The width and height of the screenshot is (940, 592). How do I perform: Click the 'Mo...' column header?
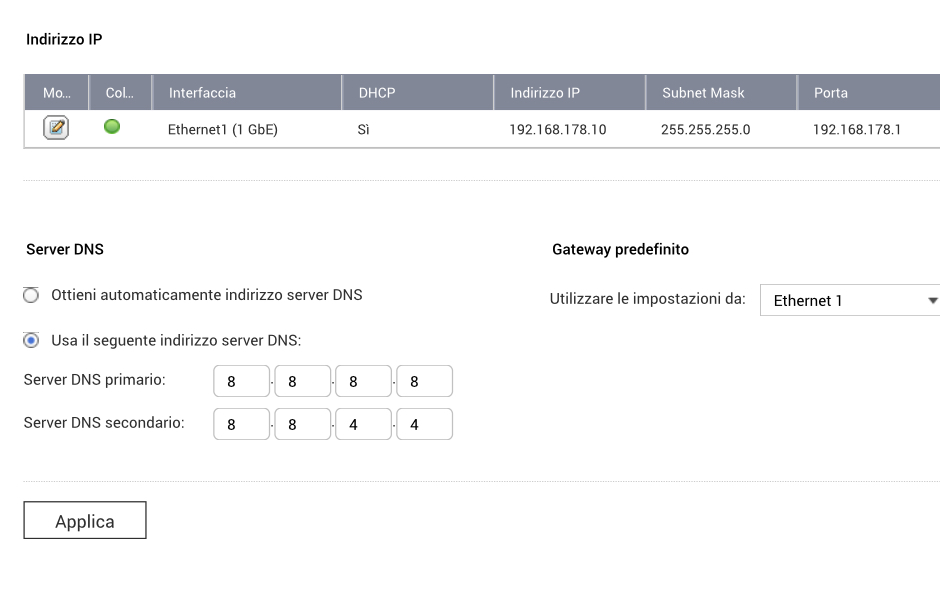tap(56, 93)
